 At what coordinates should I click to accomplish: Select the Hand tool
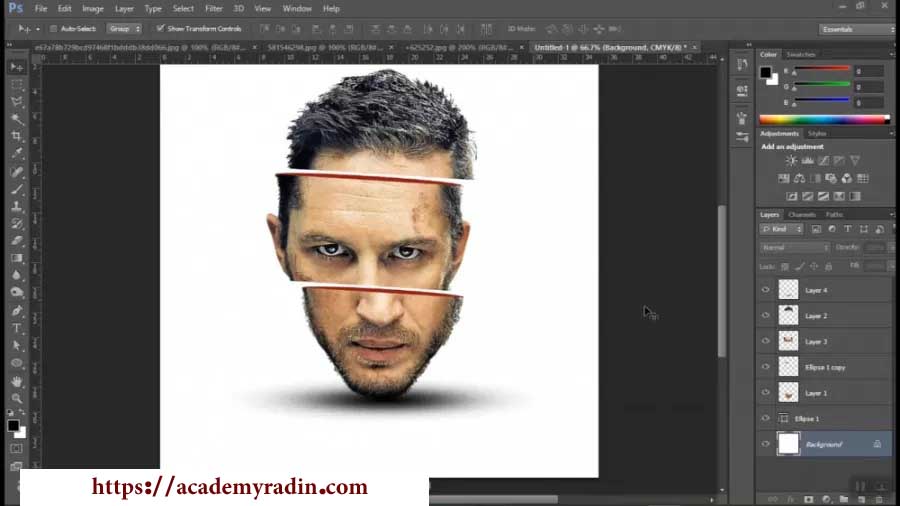pos(17,381)
